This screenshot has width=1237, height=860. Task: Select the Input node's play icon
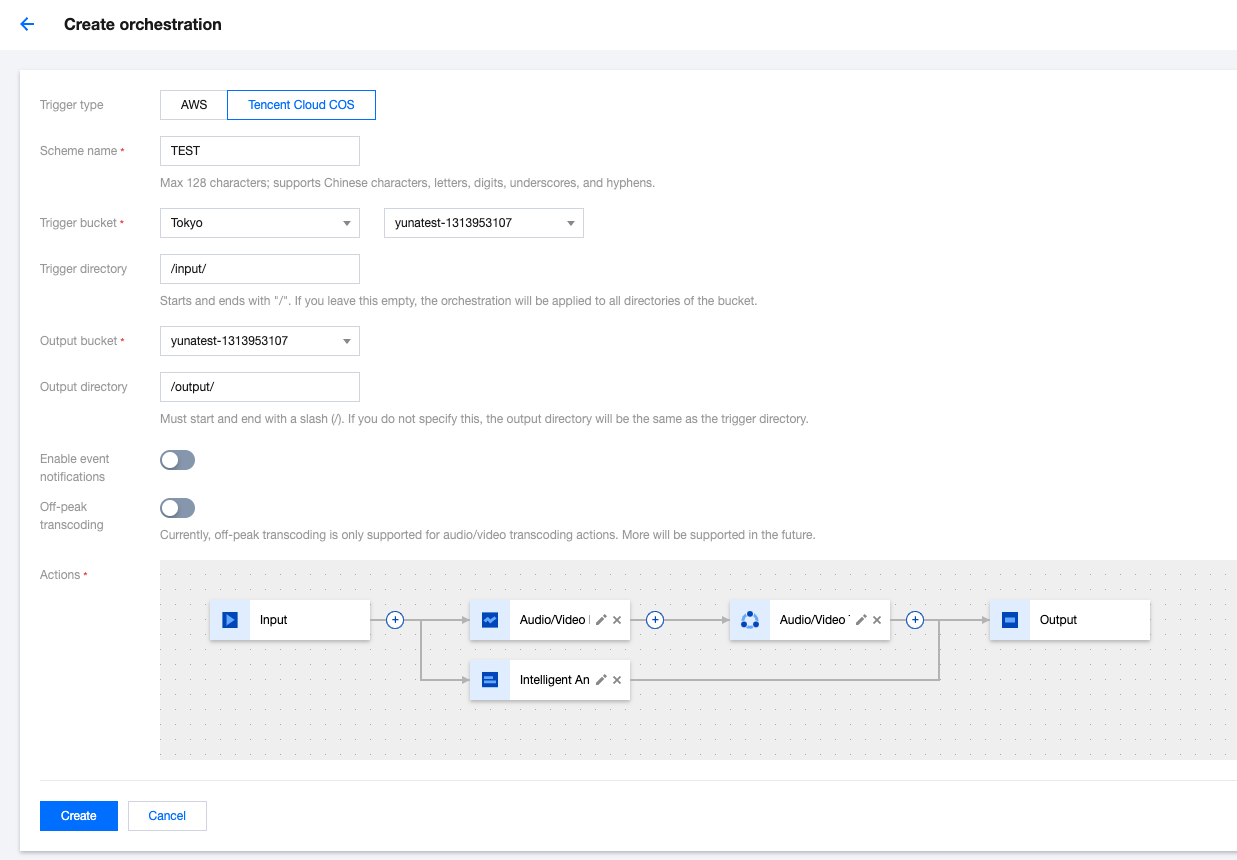point(230,620)
